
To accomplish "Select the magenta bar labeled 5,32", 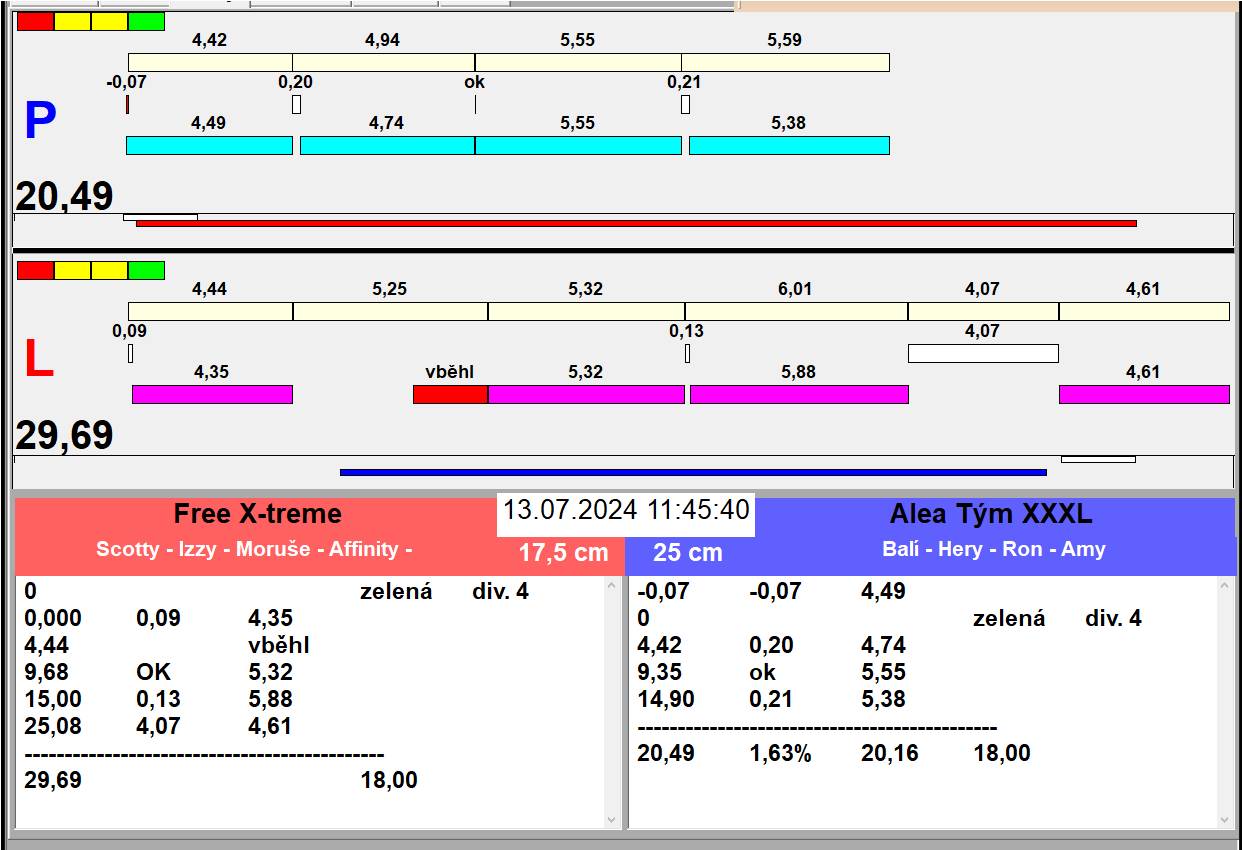I will (x=586, y=394).
